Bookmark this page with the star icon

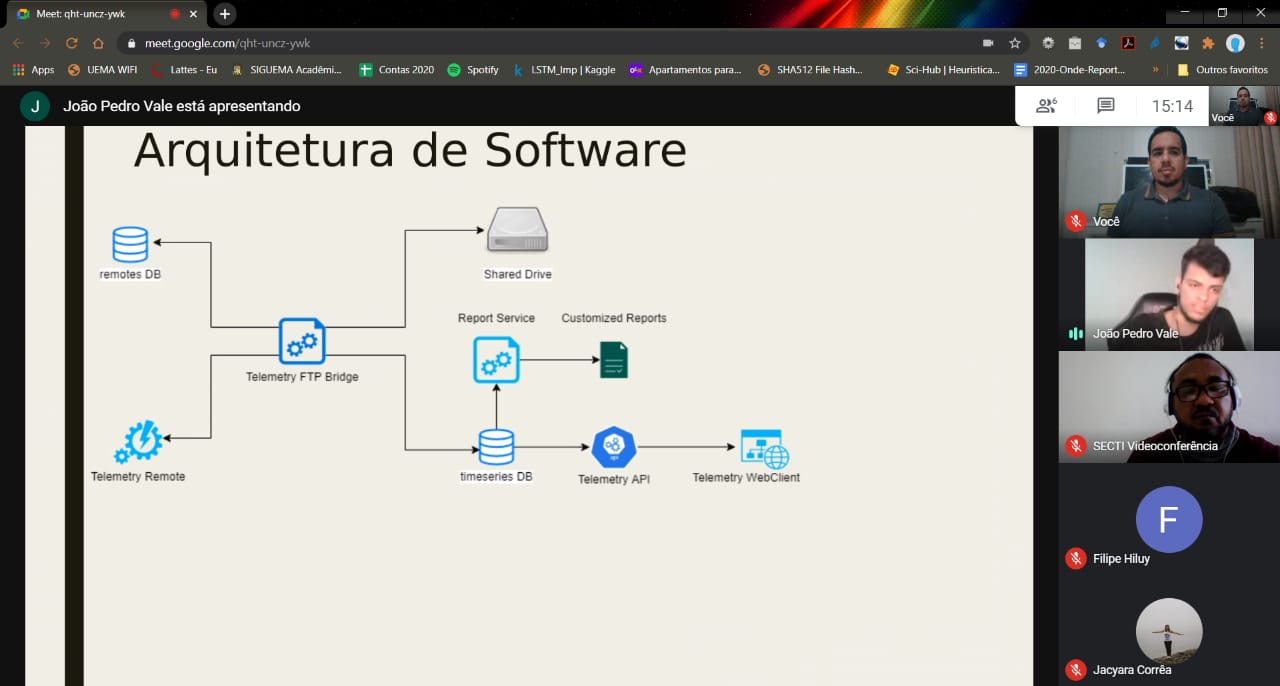1015,43
